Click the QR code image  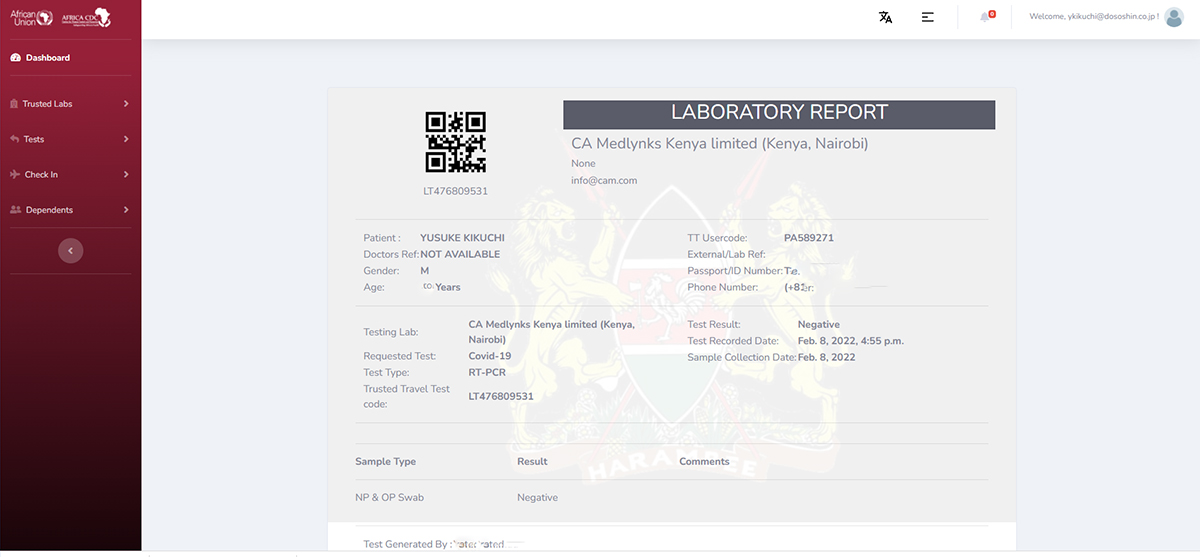point(455,142)
